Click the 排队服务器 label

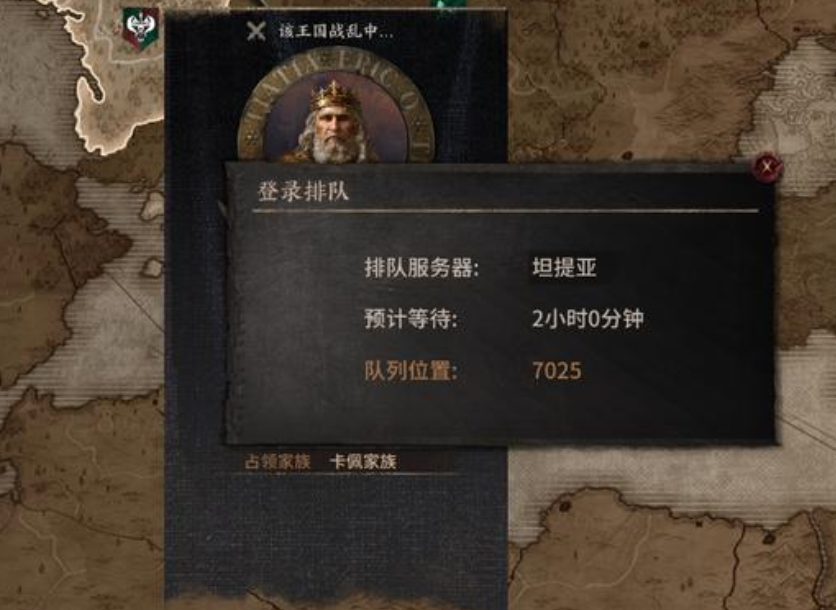point(421,268)
